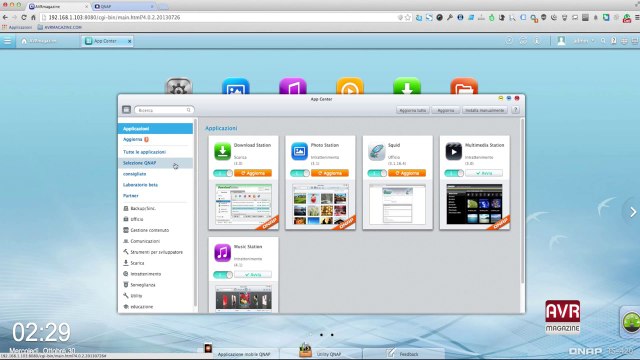Image resolution: width=640 pixels, height=360 pixels.
Task: Open Photo Station screenshot thumbnail
Action: (x=320, y=204)
